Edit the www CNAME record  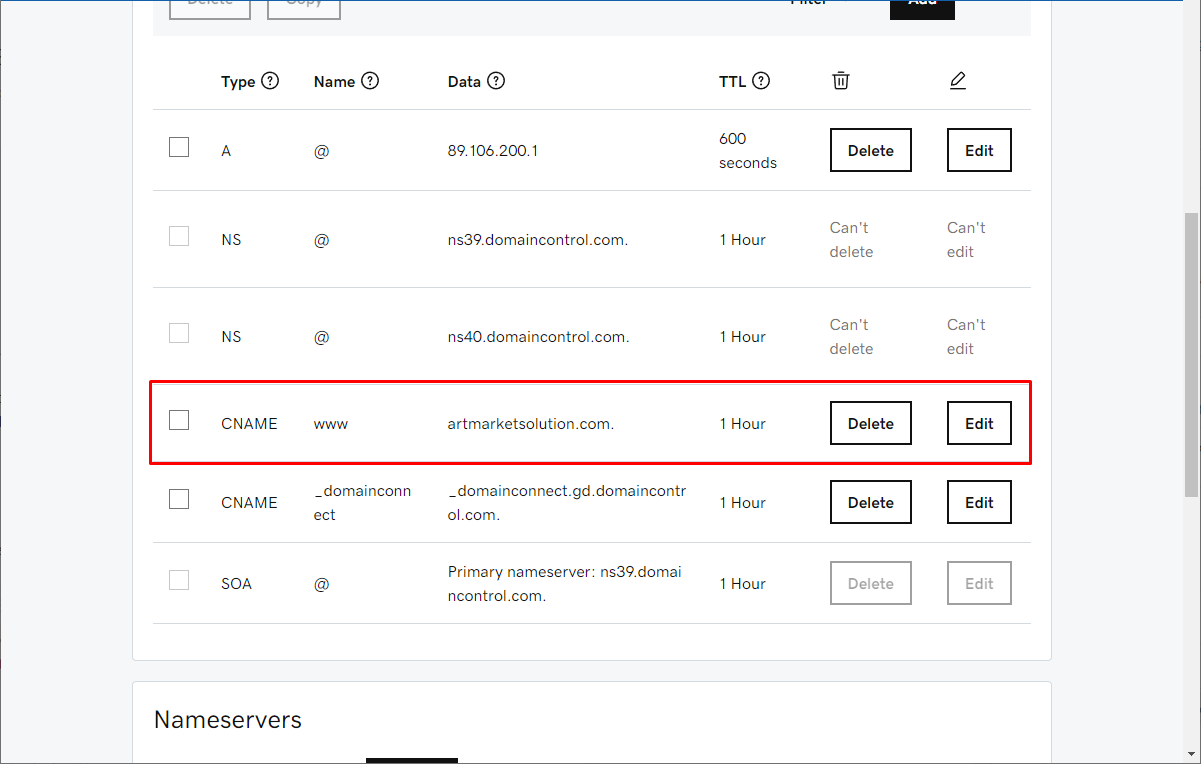979,423
